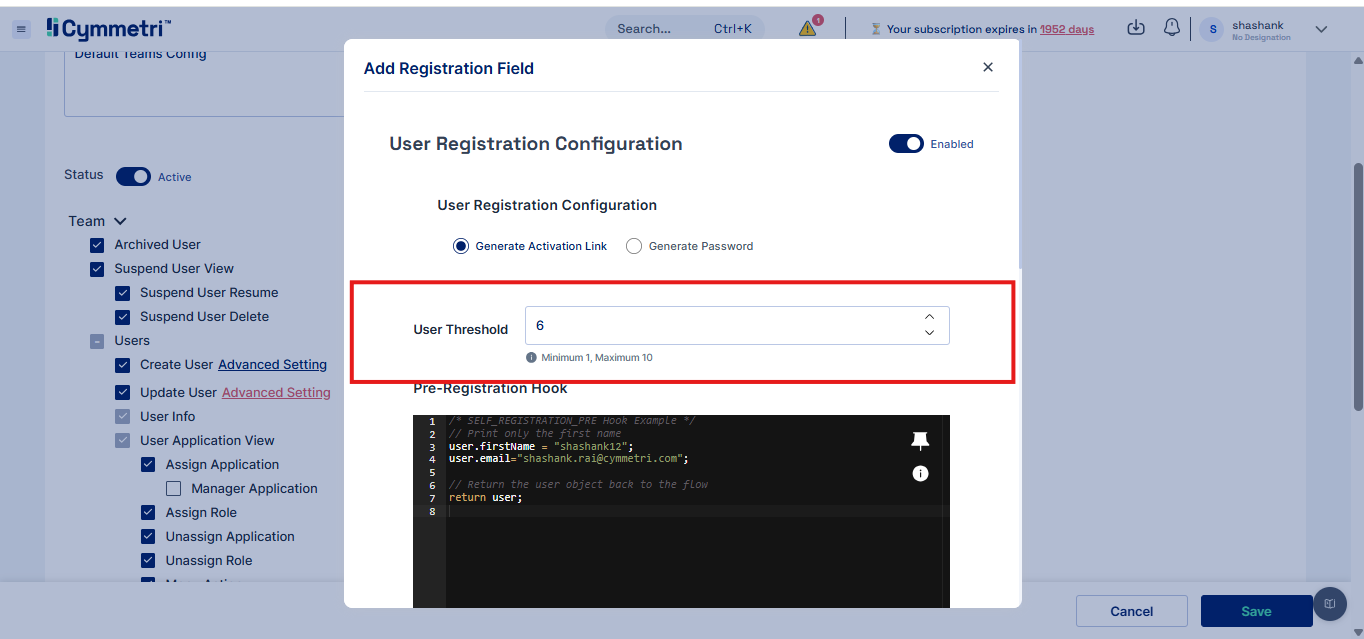Screen dimensions: 1364x639
Task: Click the Cymmetri logo
Action: 109,27
